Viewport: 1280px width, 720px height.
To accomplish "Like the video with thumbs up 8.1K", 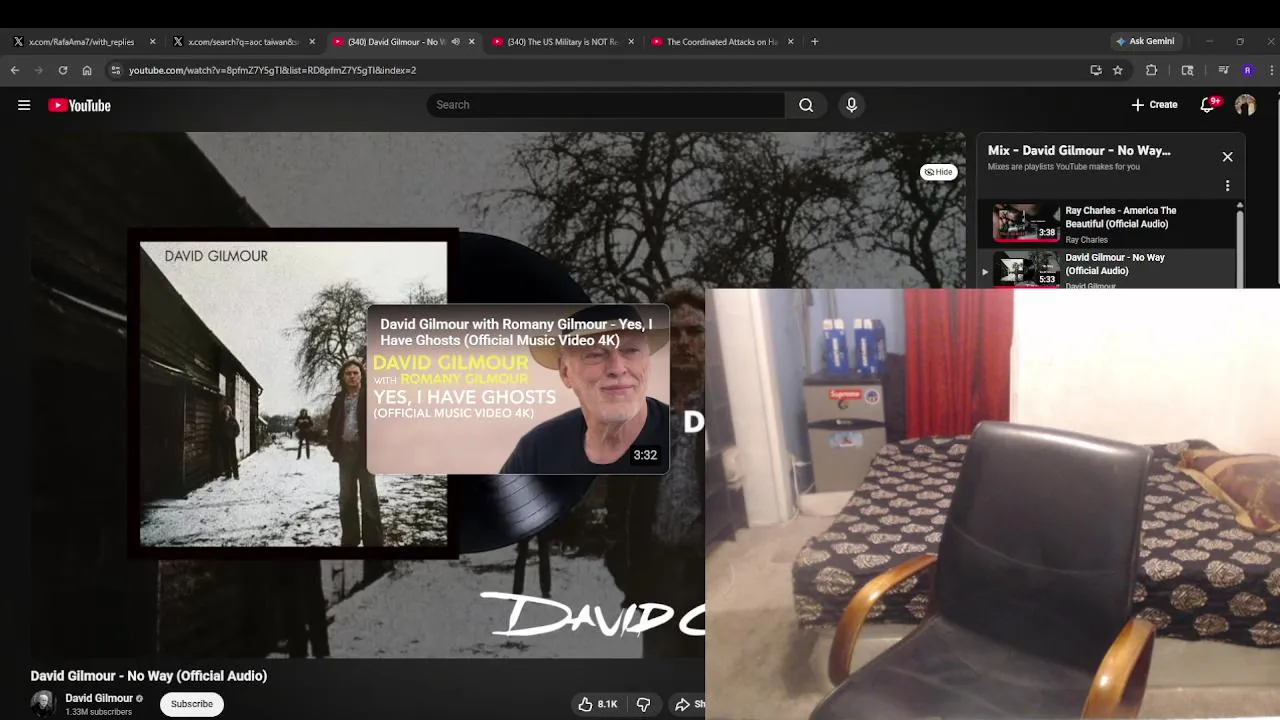I will coord(597,704).
